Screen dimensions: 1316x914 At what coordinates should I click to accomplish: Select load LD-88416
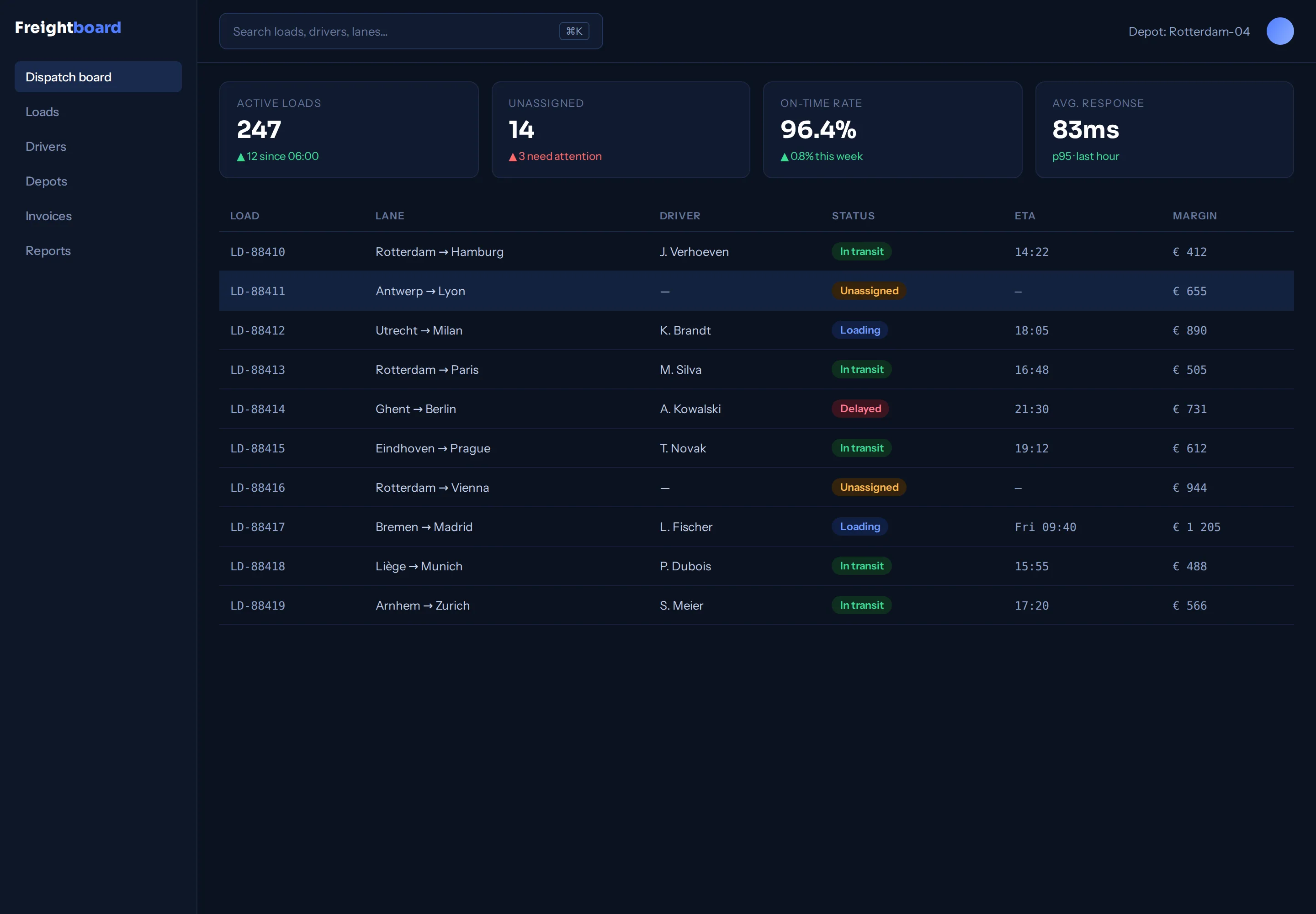[x=258, y=488]
